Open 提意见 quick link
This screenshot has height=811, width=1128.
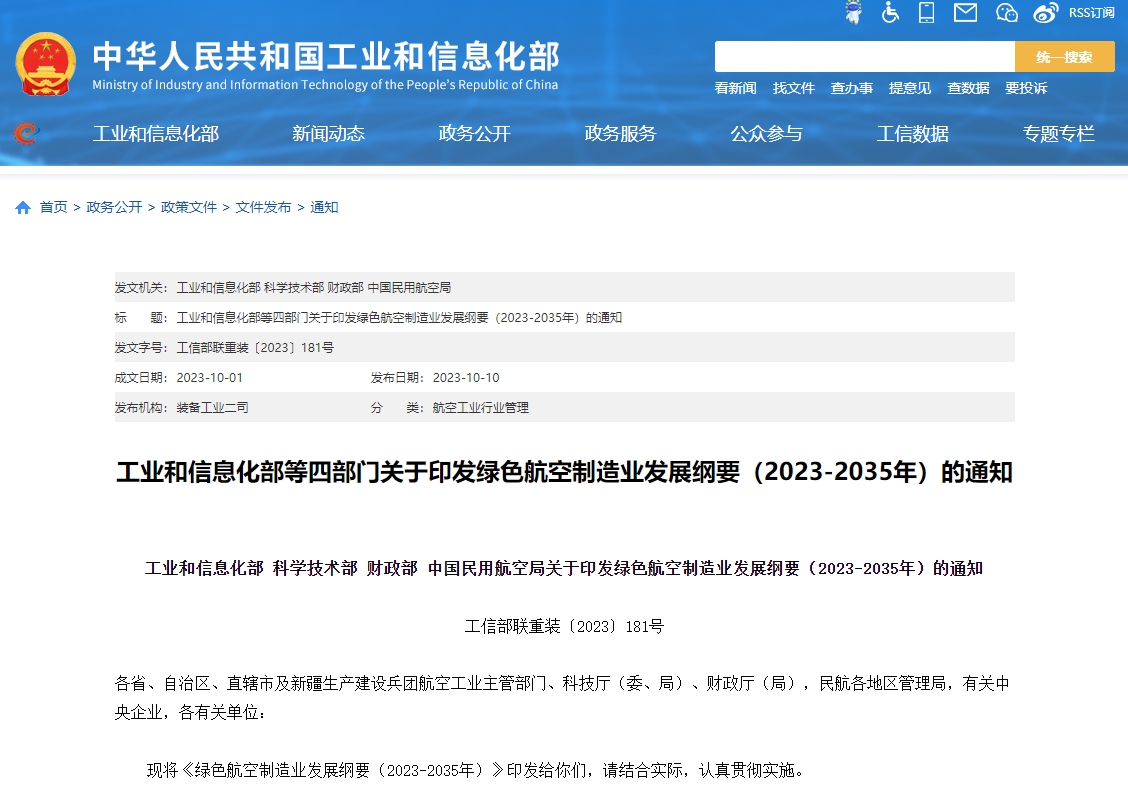click(910, 89)
